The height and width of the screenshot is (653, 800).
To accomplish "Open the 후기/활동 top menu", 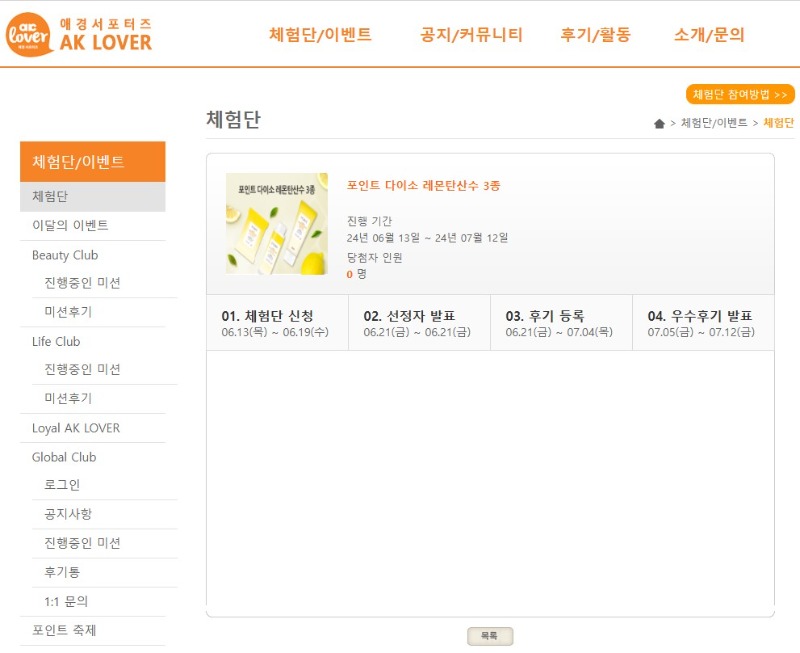I will tap(595, 35).
